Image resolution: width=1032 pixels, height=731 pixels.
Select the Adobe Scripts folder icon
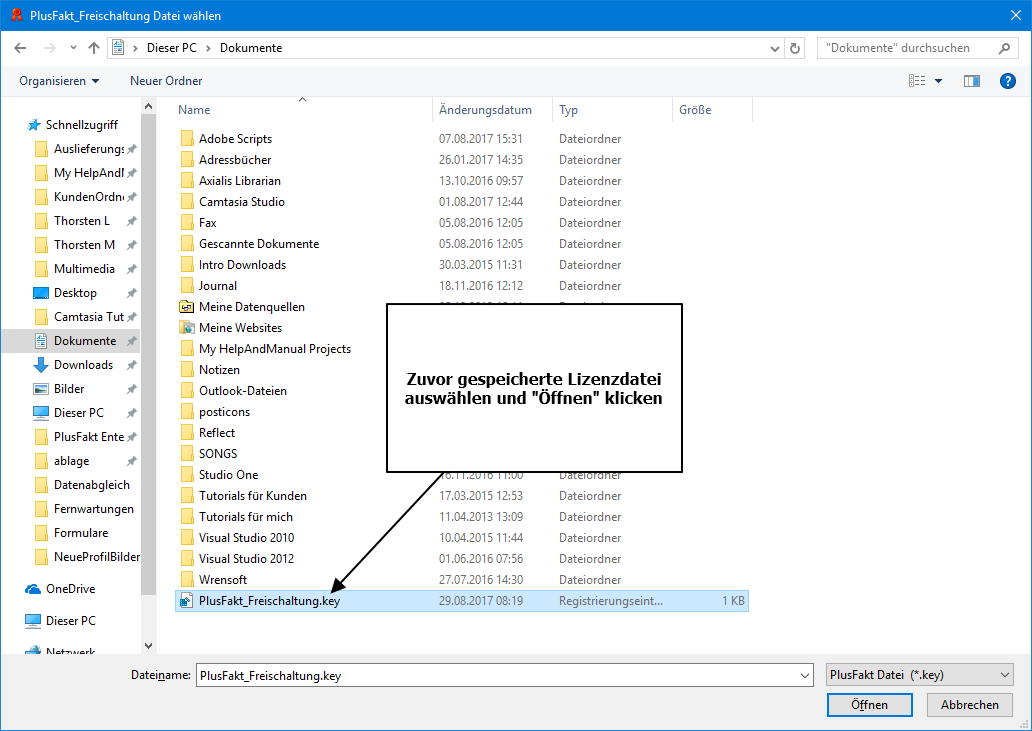point(187,139)
